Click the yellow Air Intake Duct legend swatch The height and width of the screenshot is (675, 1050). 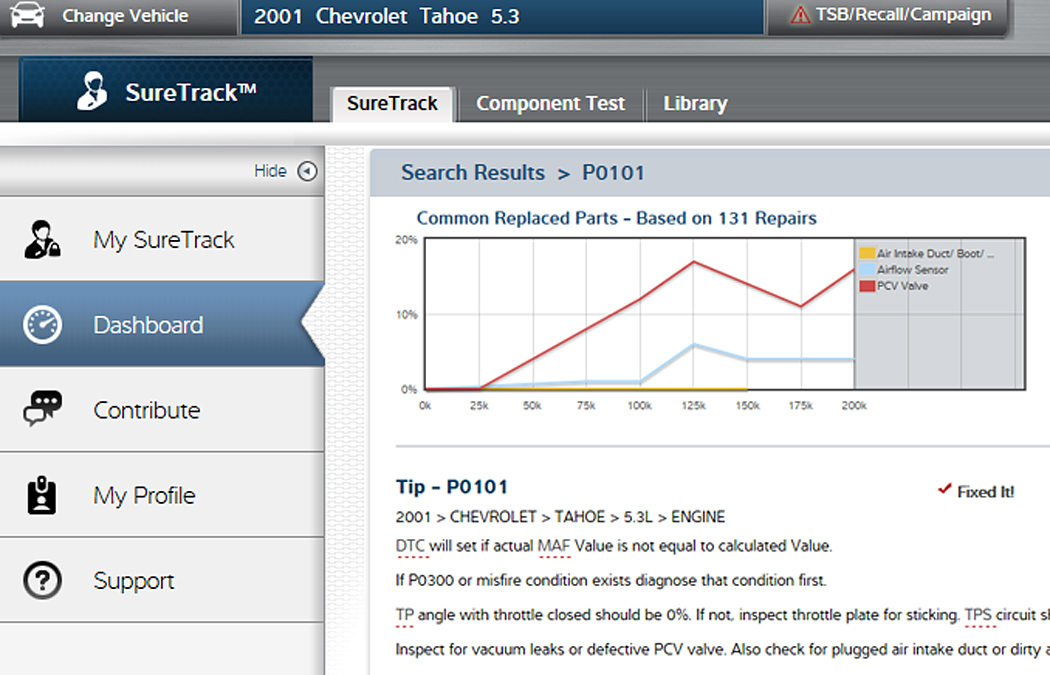point(867,253)
